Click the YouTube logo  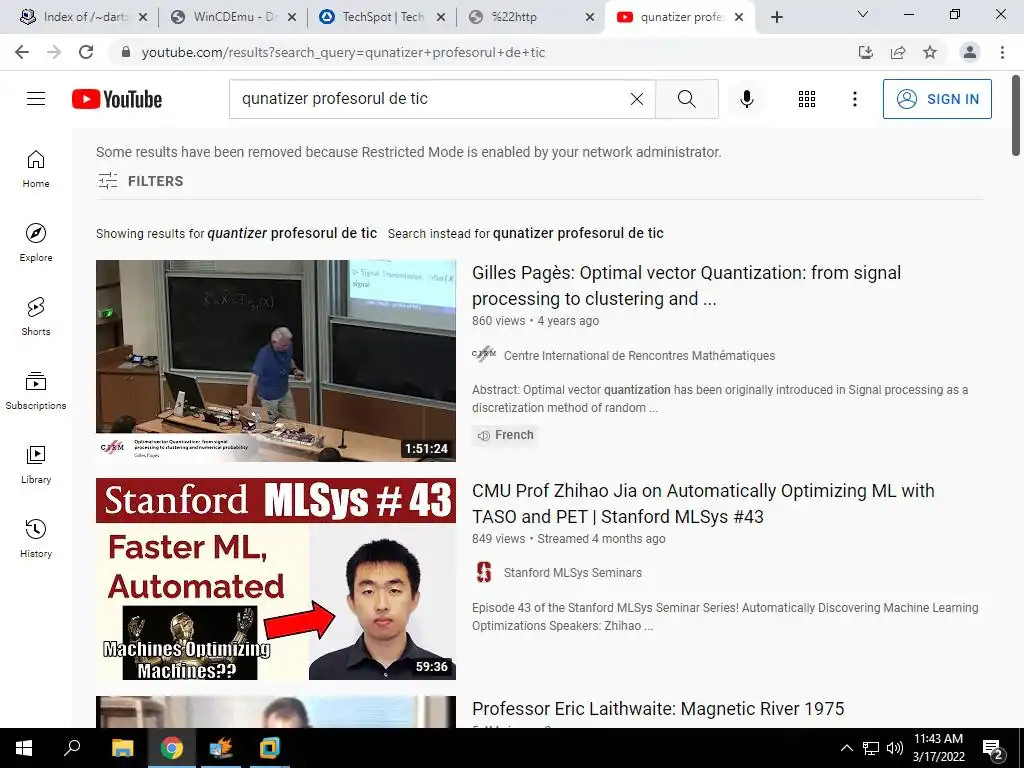[117, 99]
